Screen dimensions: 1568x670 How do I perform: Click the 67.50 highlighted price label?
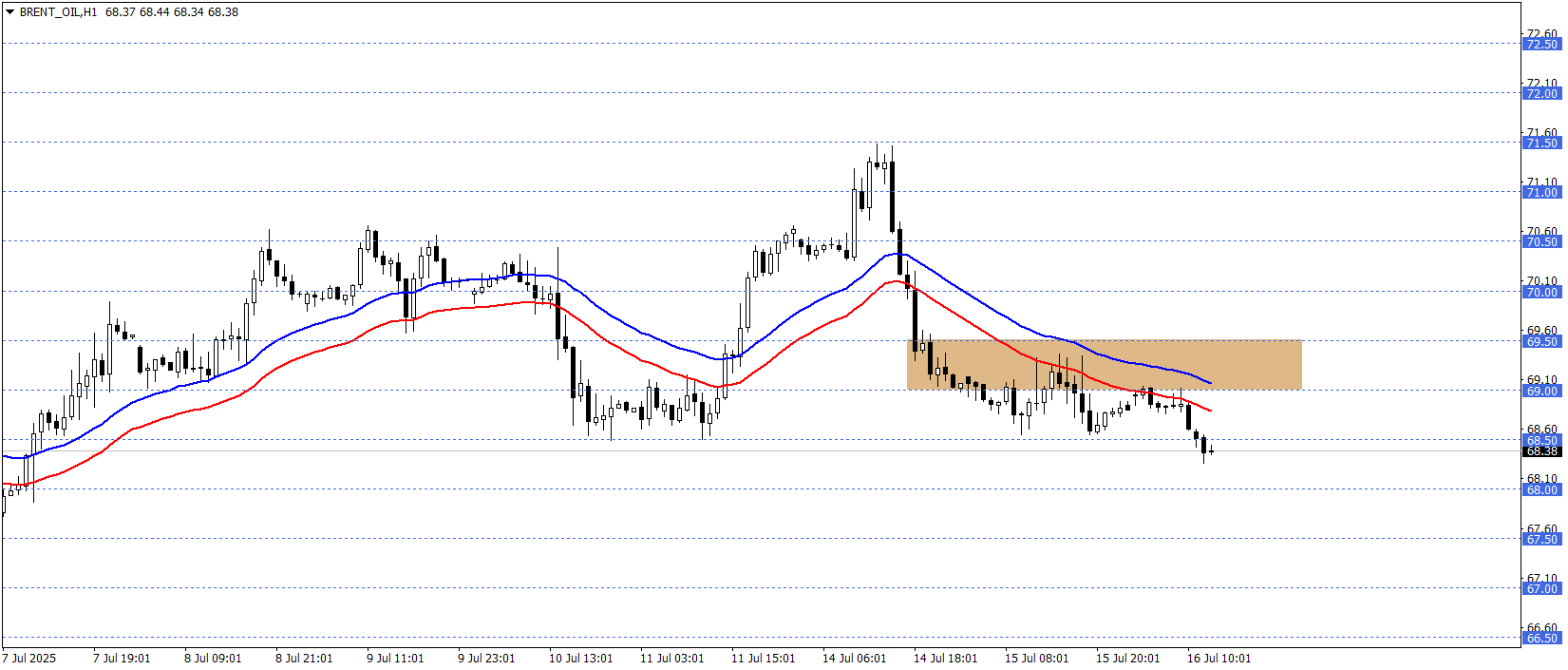pyautogui.click(x=1541, y=539)
